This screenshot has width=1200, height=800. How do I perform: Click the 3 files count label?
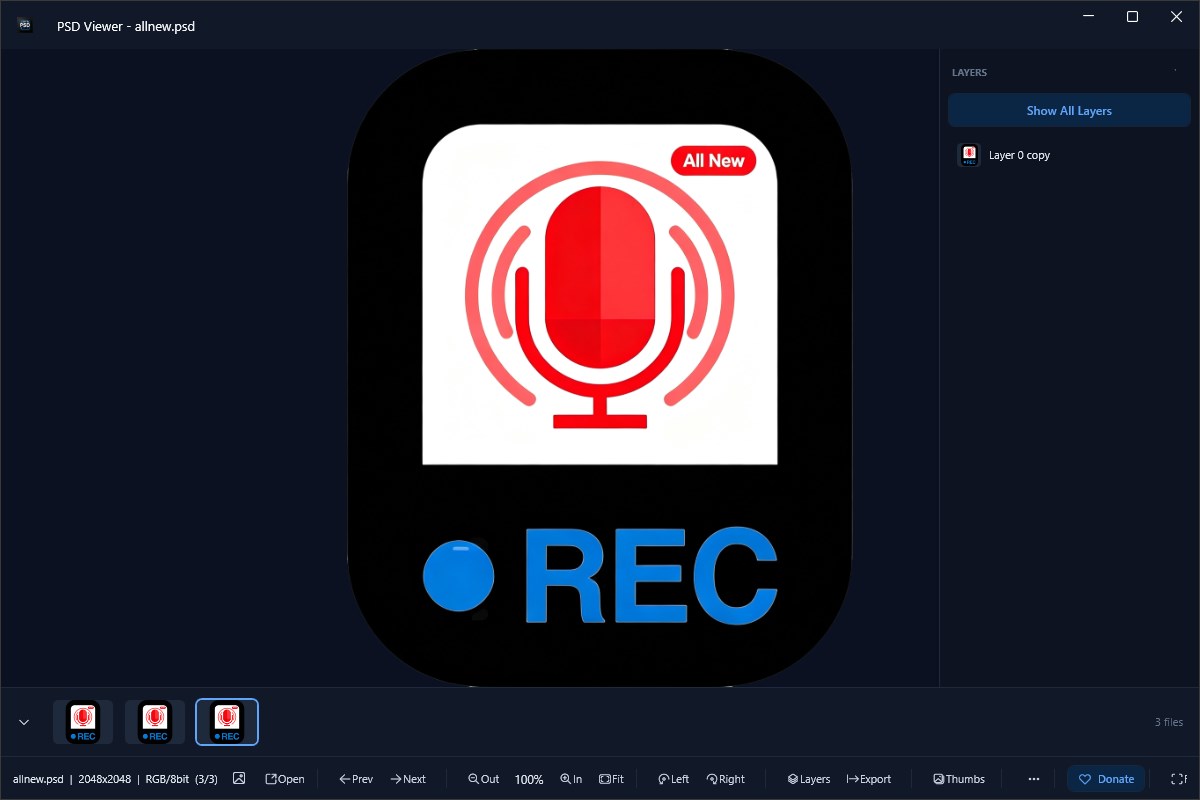tap(1169, 722)
